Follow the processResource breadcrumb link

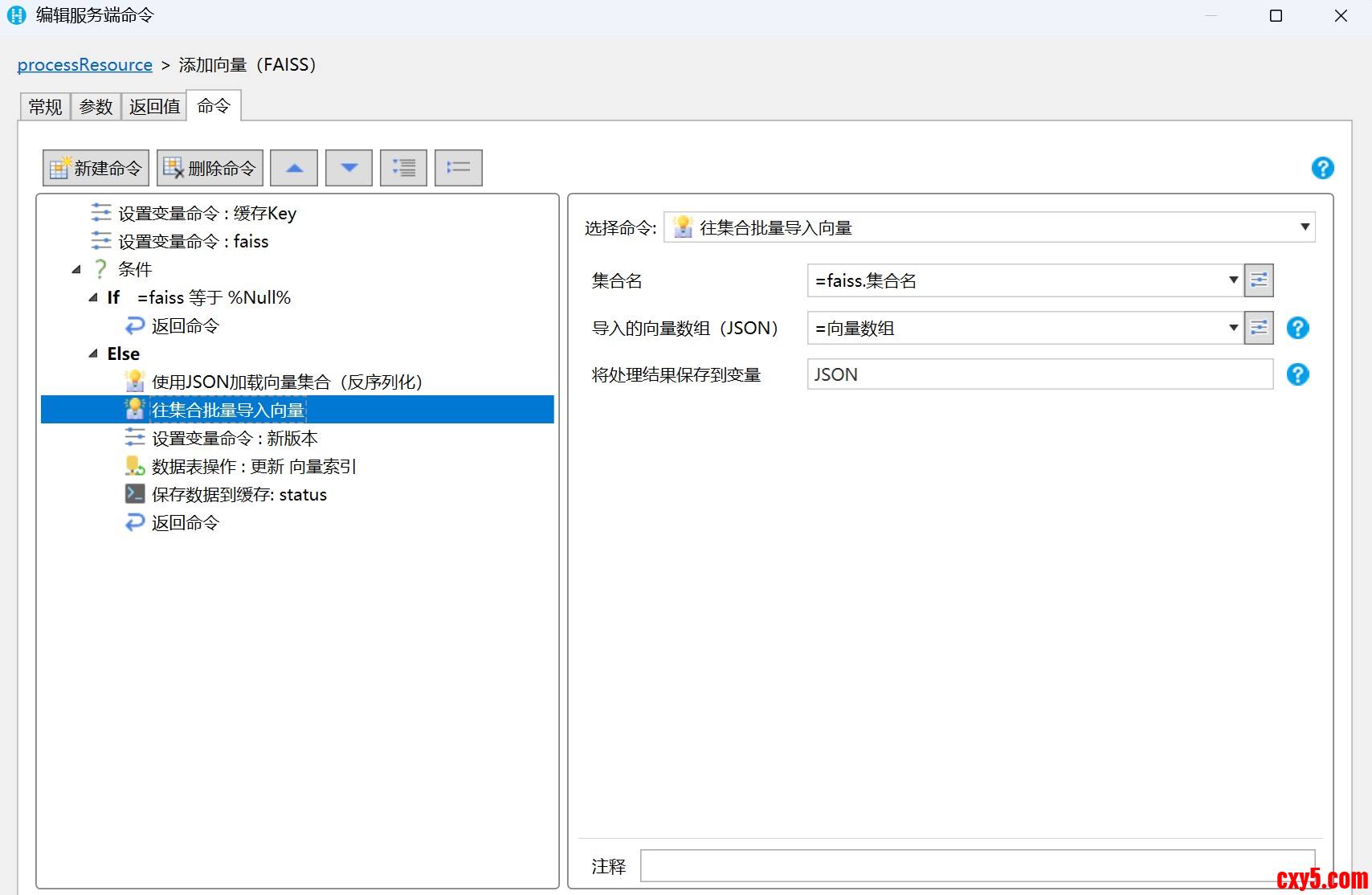(85, 65)
